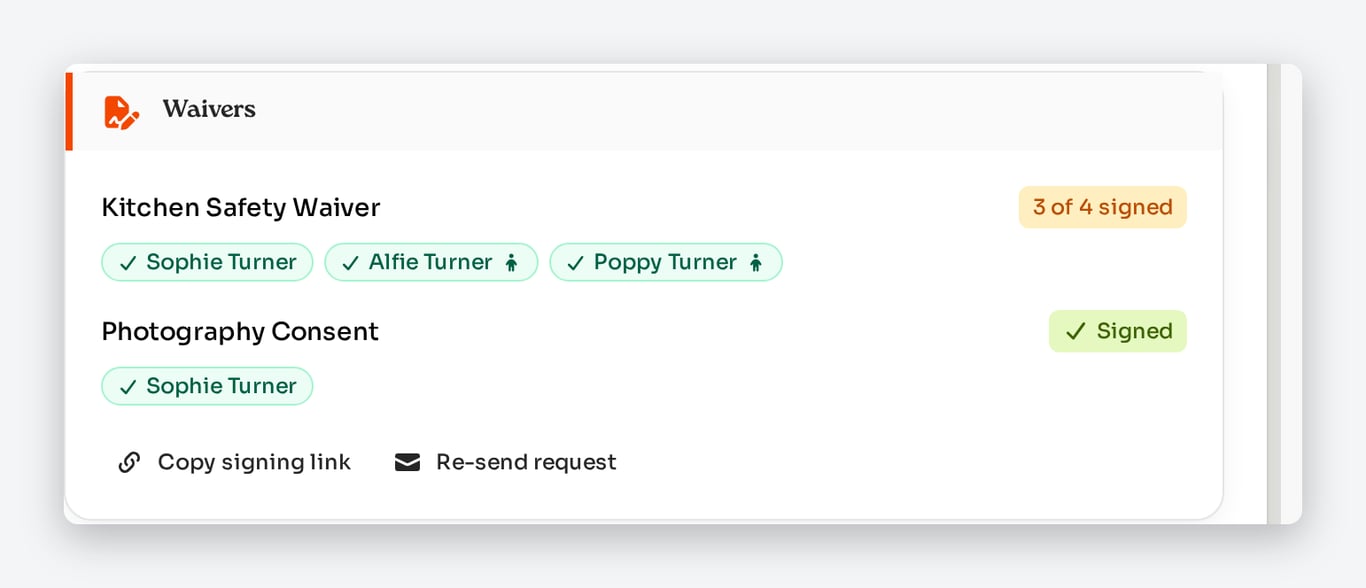Click the Waivers document-signing icon

point(121,112)
